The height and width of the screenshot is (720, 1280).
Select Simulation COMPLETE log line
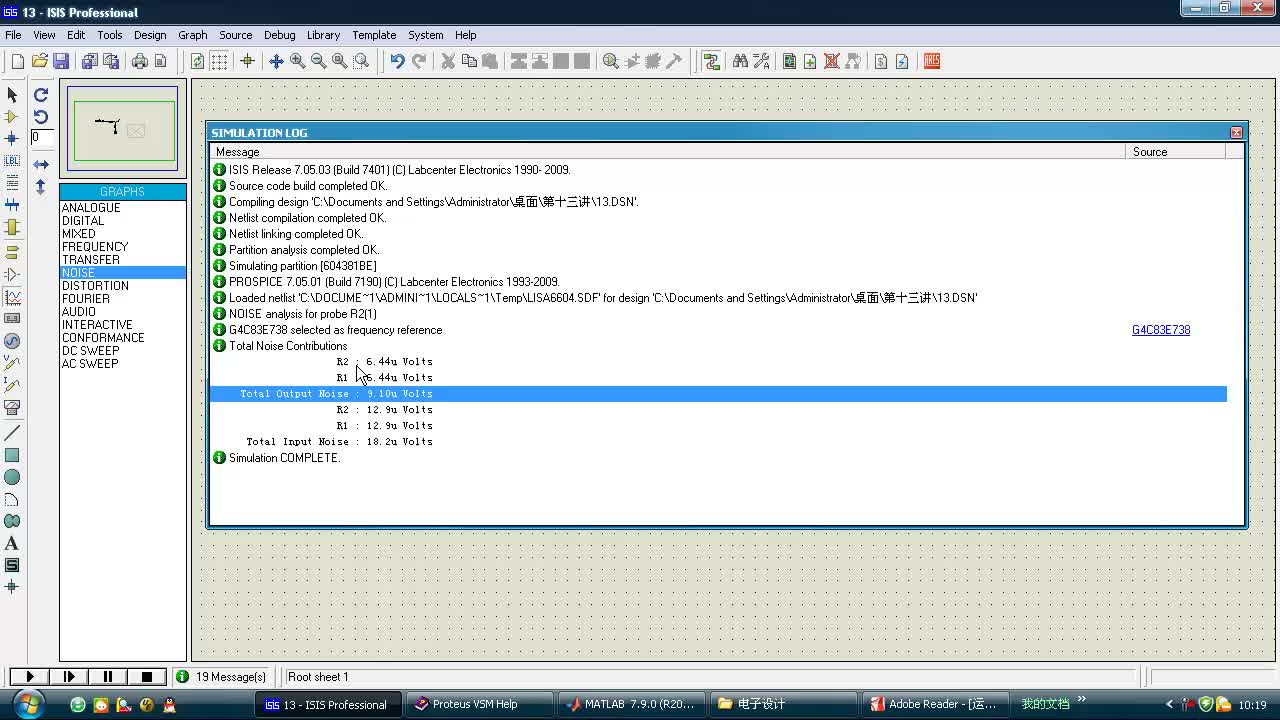point(718,458)
